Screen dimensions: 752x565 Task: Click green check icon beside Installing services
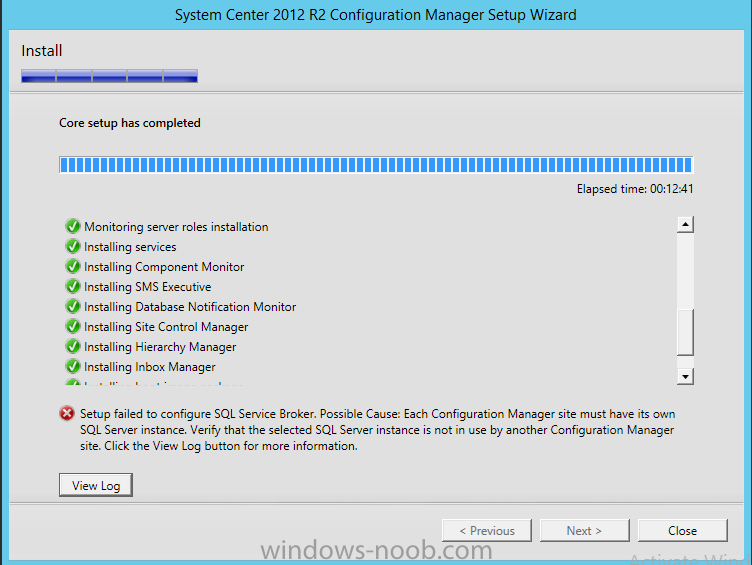tap(72, 247)
